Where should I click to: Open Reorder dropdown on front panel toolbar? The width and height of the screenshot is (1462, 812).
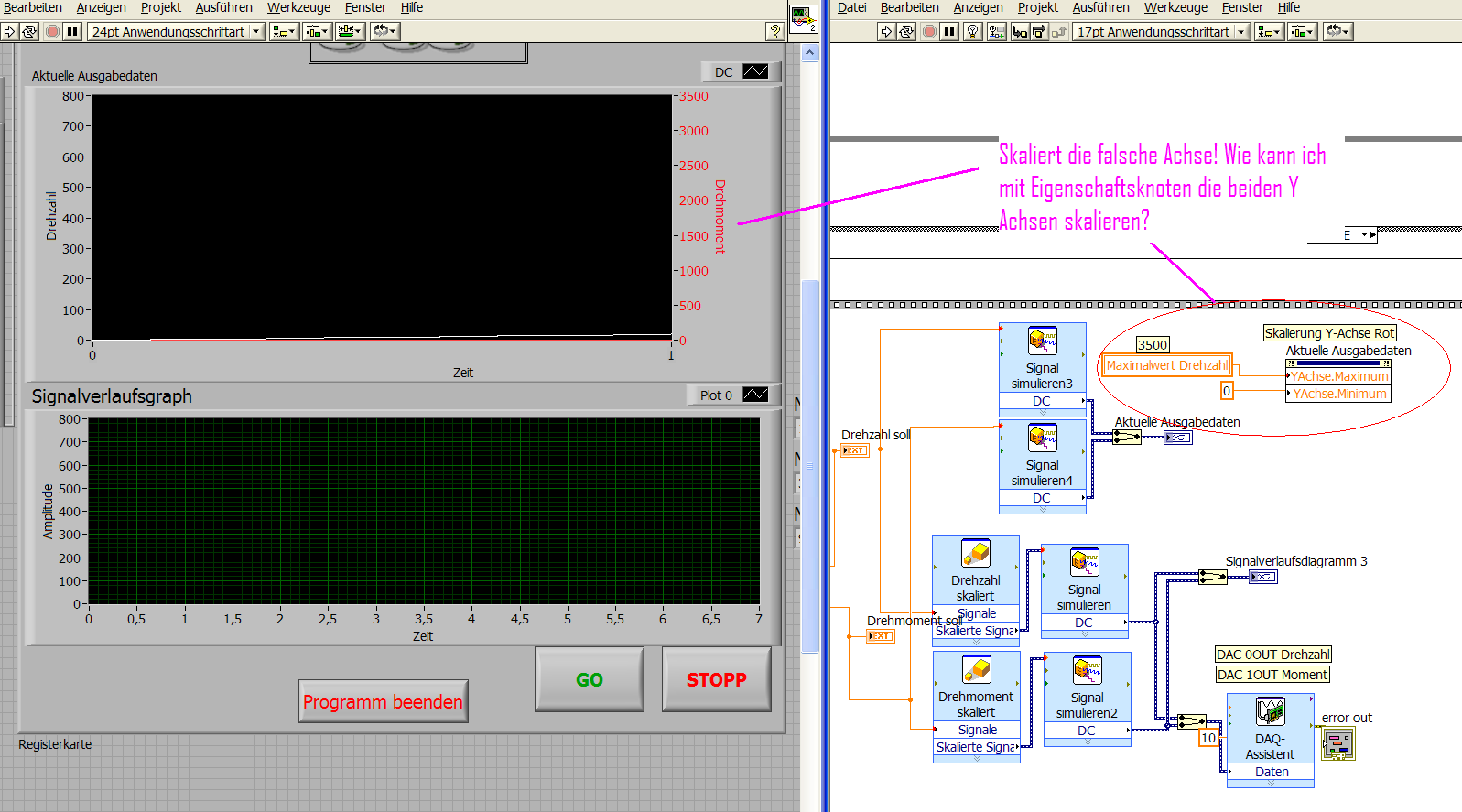[384, 31]
